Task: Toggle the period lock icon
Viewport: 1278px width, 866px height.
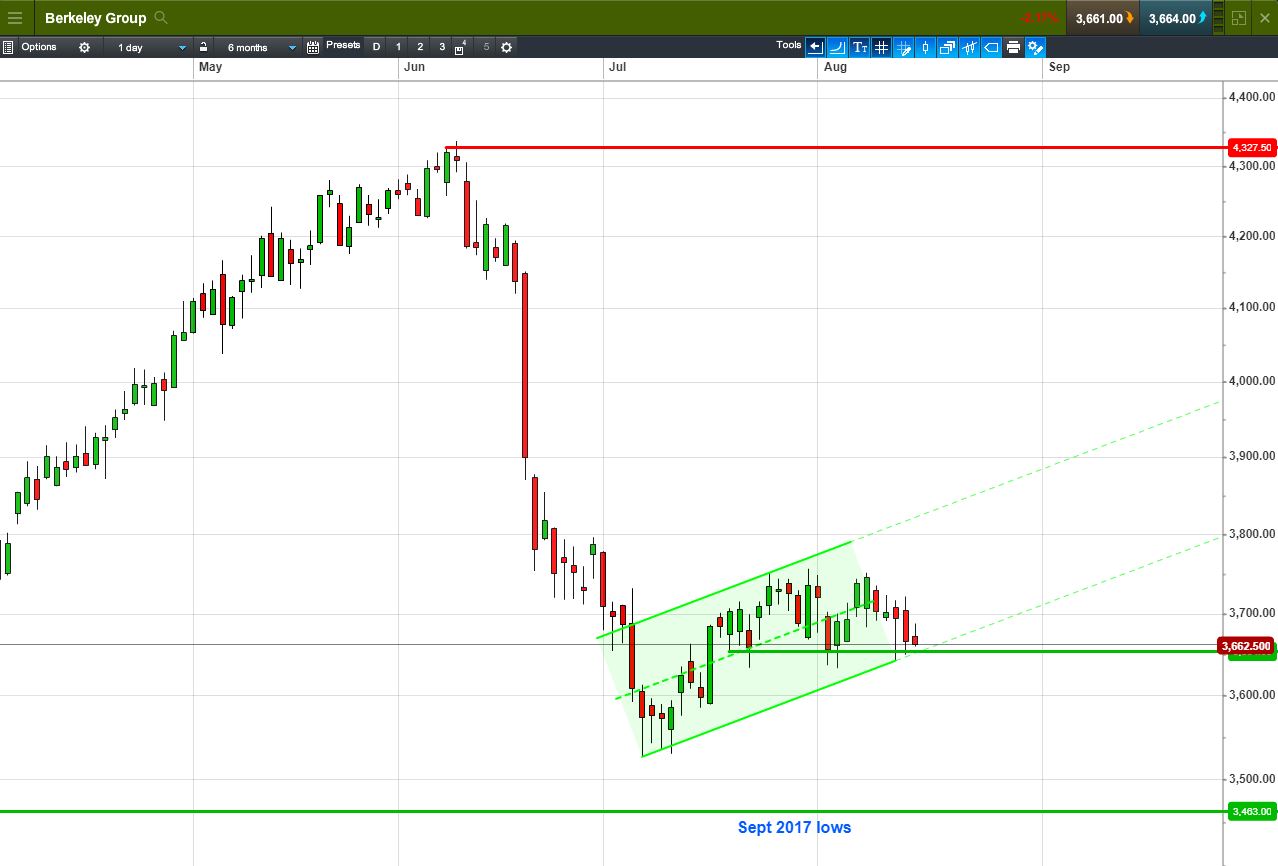Action: click(203, 47)
